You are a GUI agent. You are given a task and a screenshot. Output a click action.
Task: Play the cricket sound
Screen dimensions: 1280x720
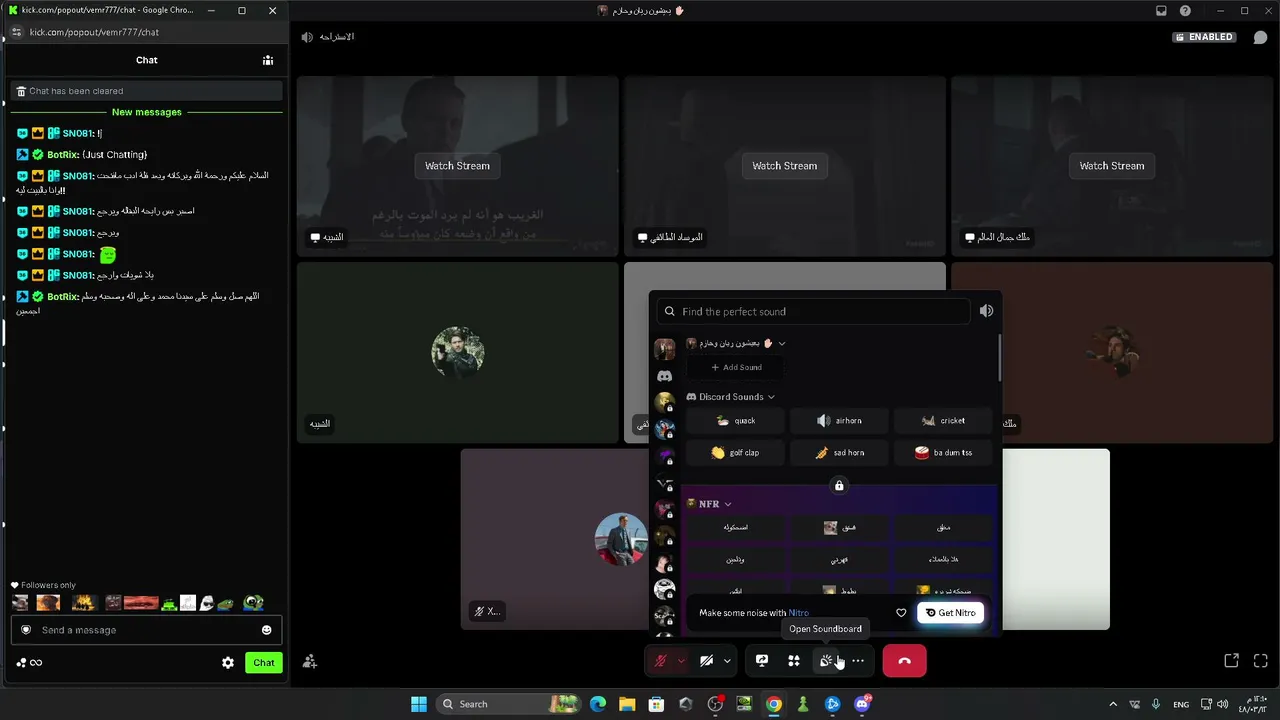click(943, 421)
